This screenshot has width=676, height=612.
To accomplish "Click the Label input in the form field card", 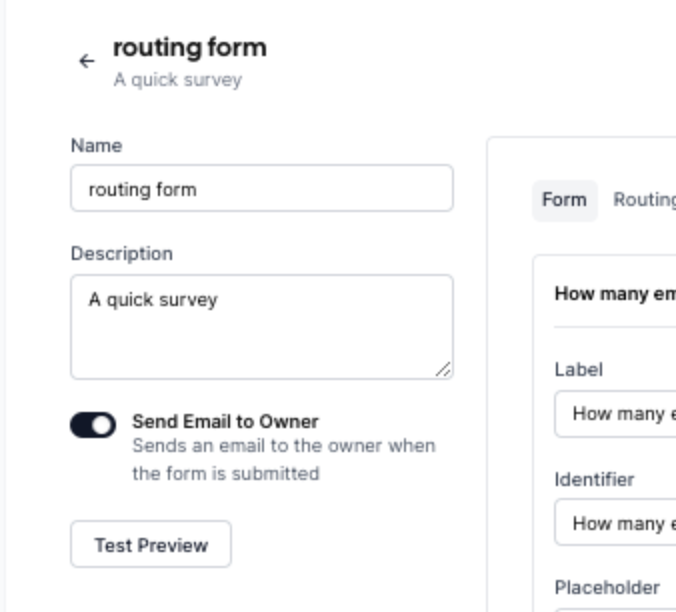I will (x=616, y=414).
